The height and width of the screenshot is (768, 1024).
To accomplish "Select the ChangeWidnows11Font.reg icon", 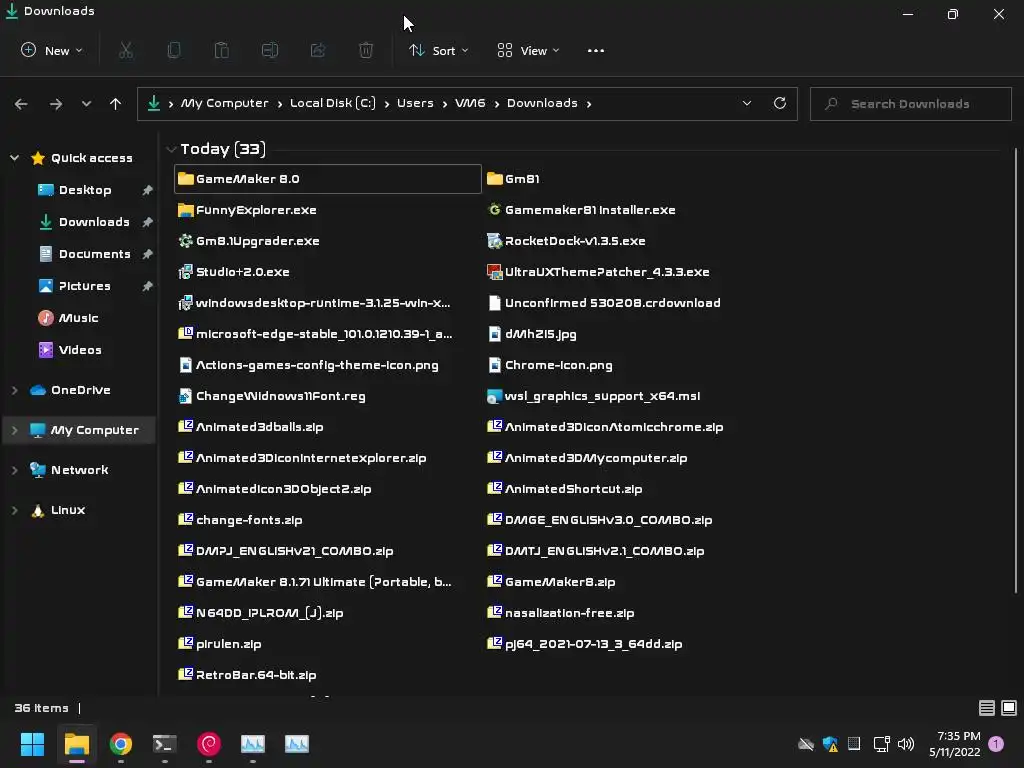I will click(x=185, y=396).
